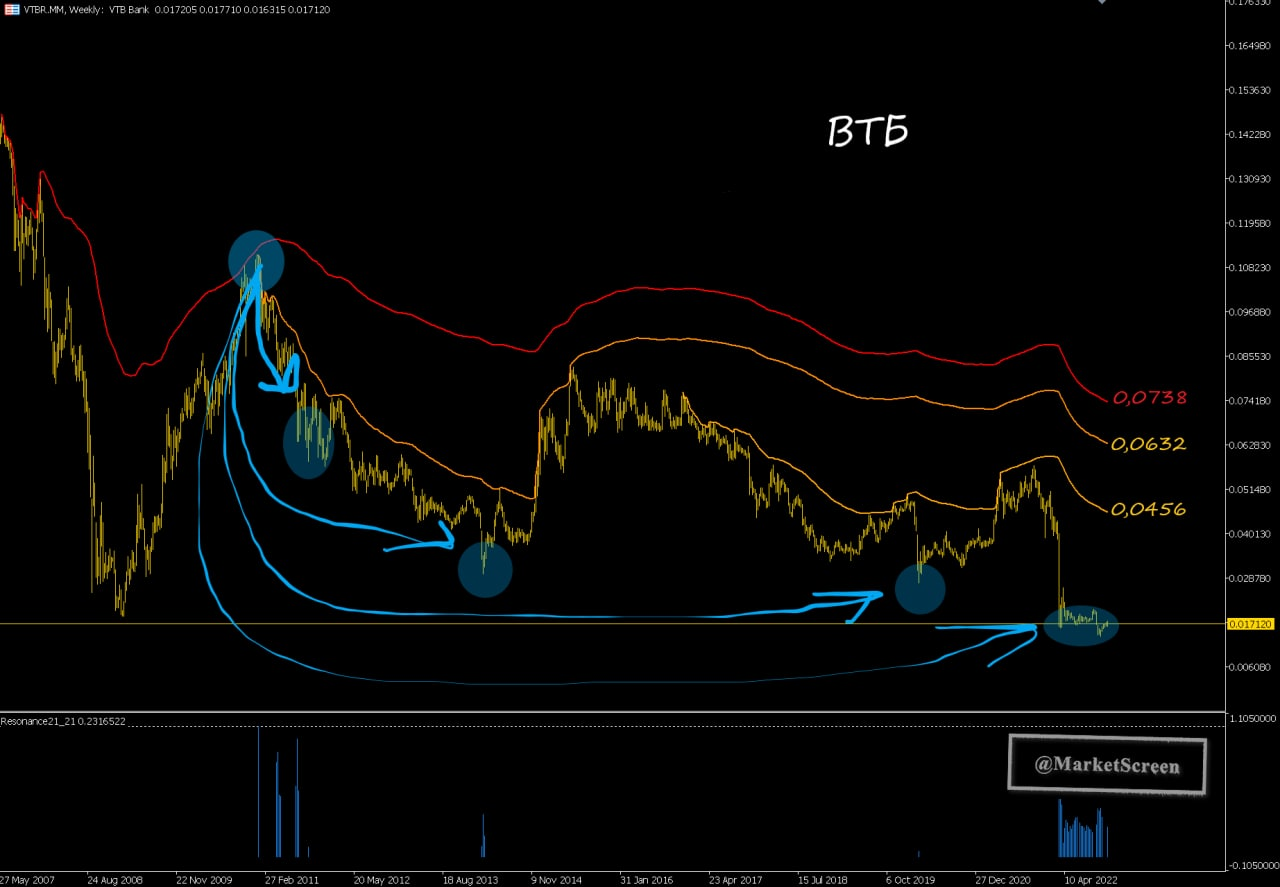Click the 10 Apr 2022 date label
This screenshot has width=1280, height=887.
(x=1092, y=881)
